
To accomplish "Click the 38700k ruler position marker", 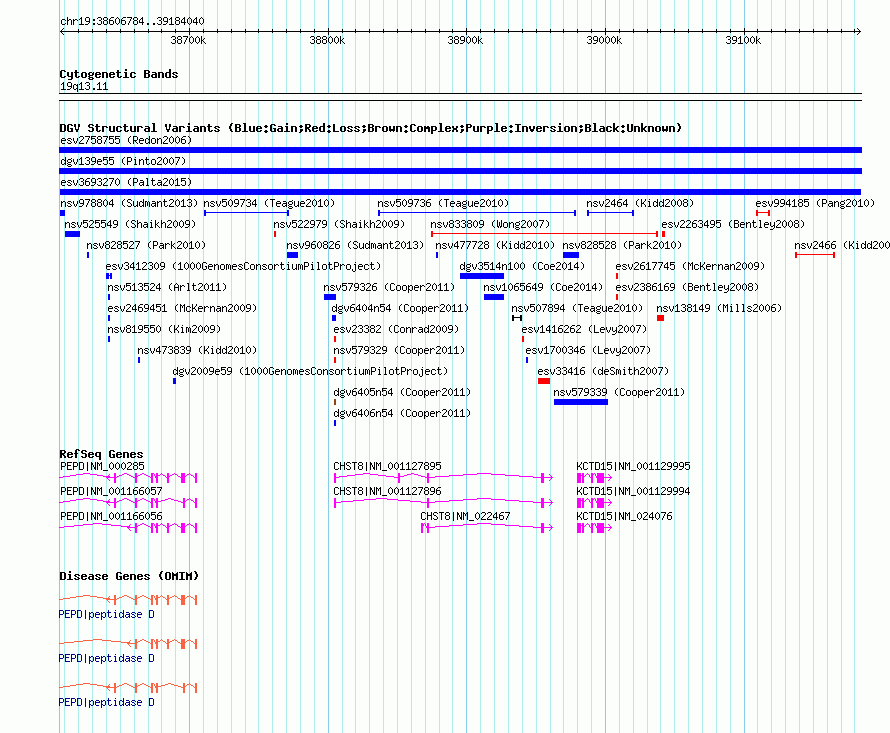I will coord(188,40).
